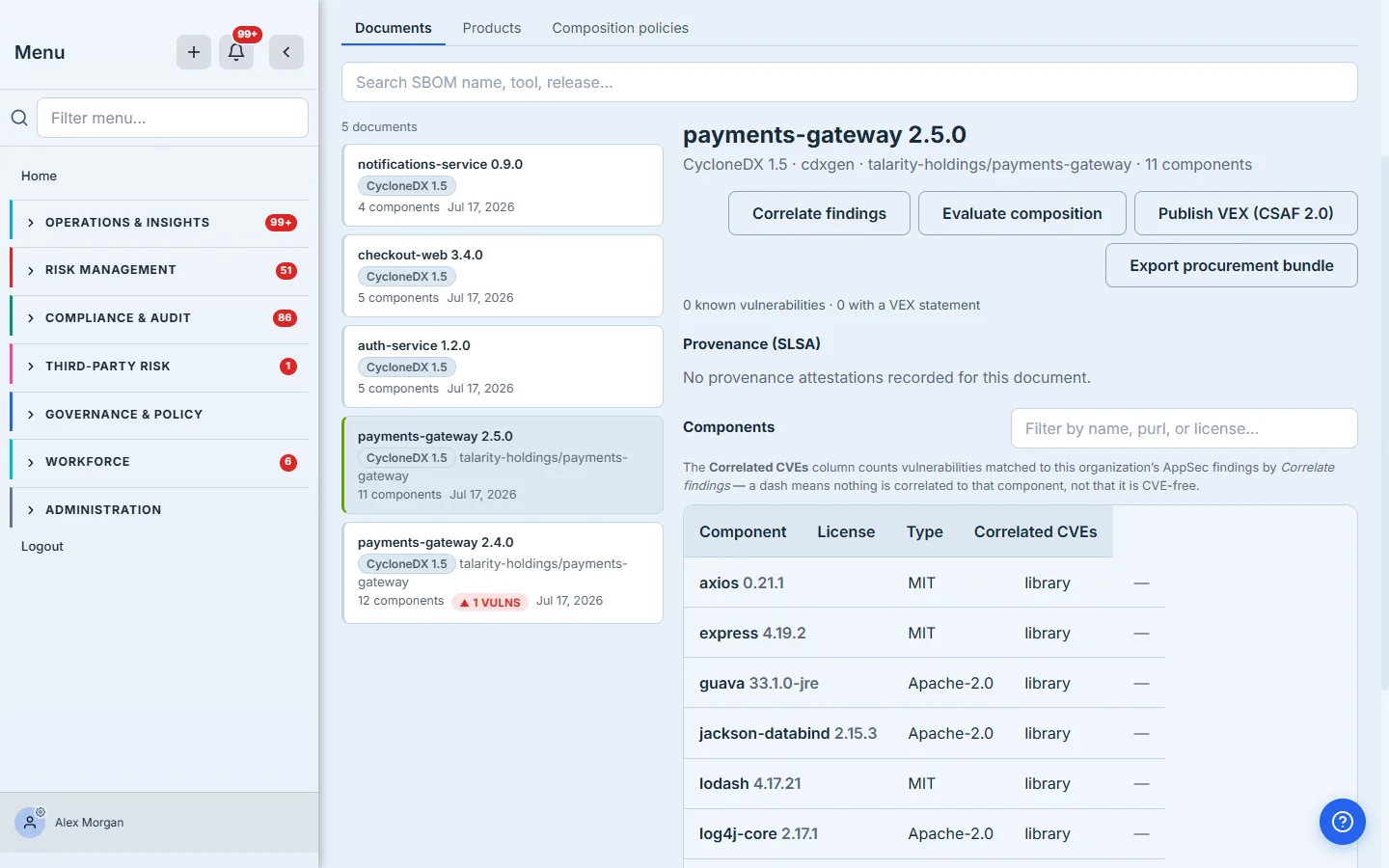Expand Third-Party Risk section
Viewport: 1389px width, 868px height.
point(160,366)
